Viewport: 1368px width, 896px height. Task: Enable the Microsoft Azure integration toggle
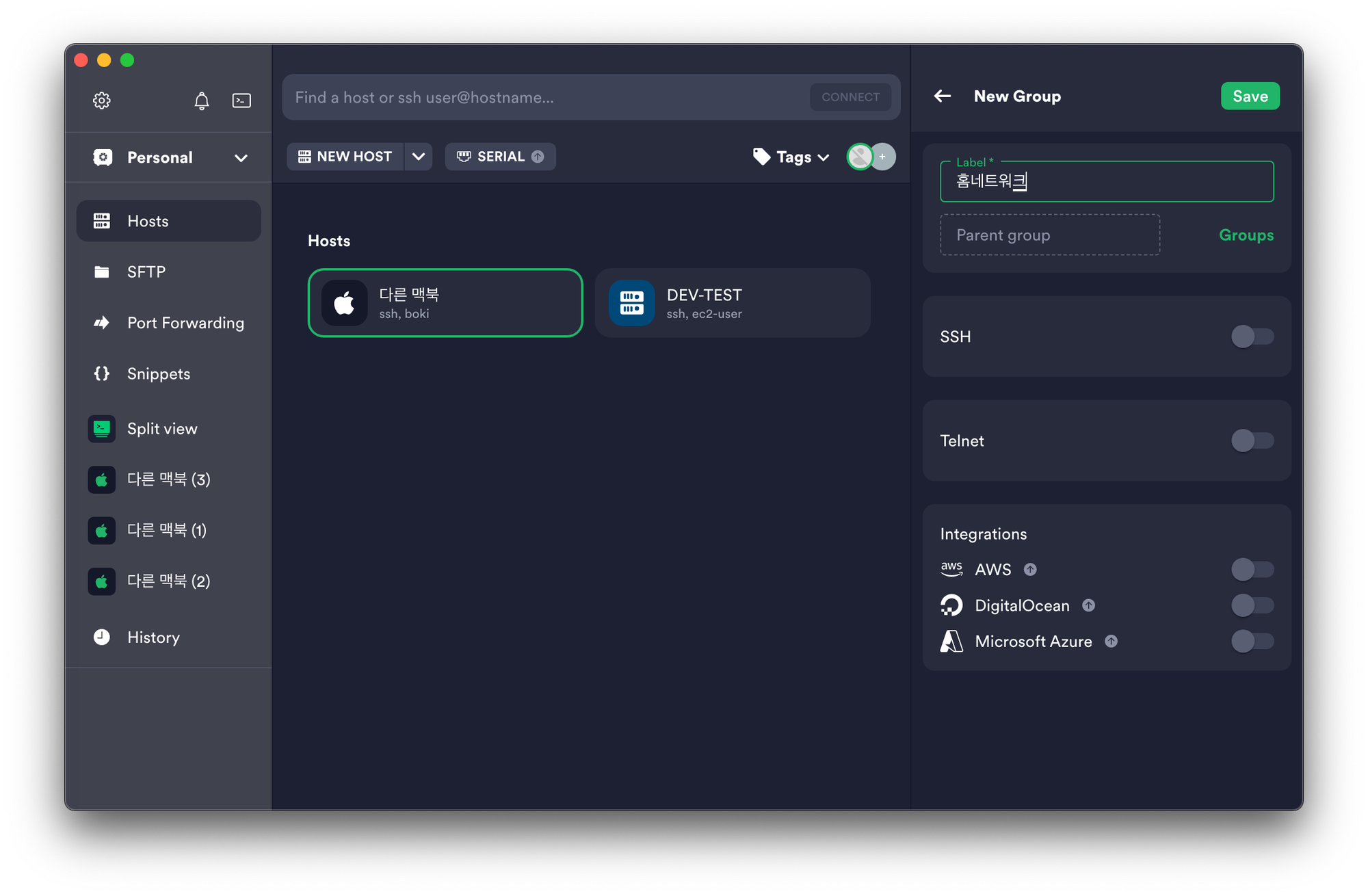1252,642
